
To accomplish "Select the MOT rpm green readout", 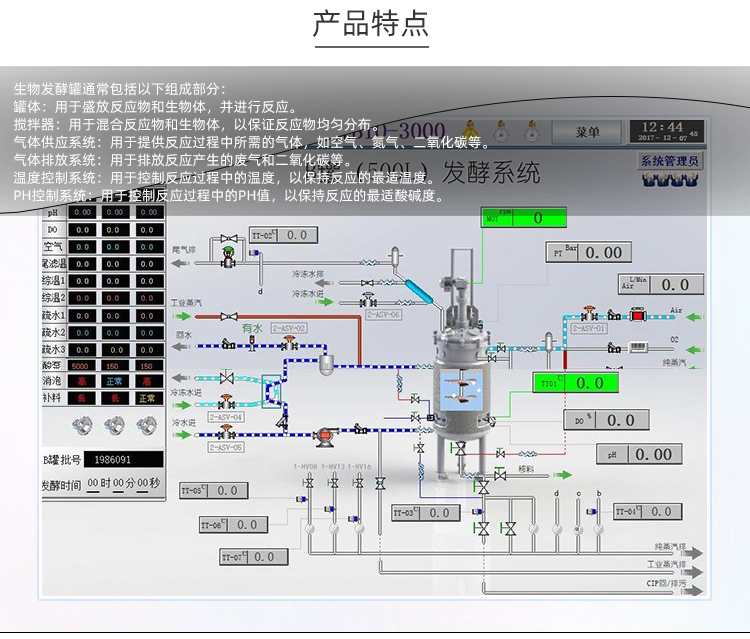I will 523,218.
